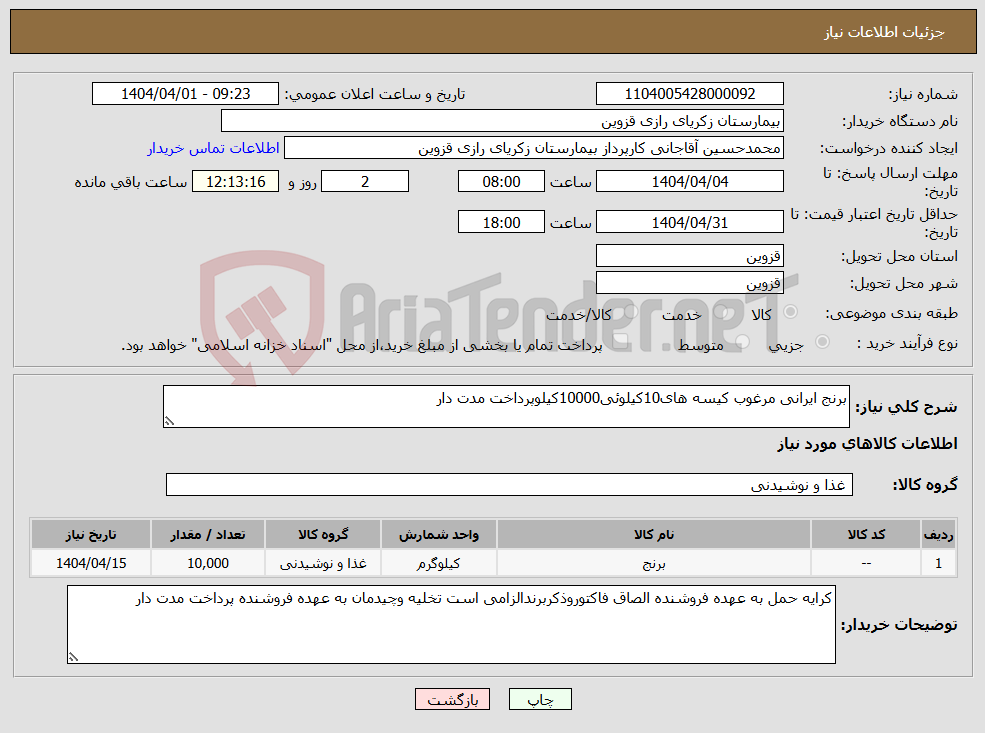Screen dimensions: 985x733
Task: Click the ردیف column header
Action: 938,535
